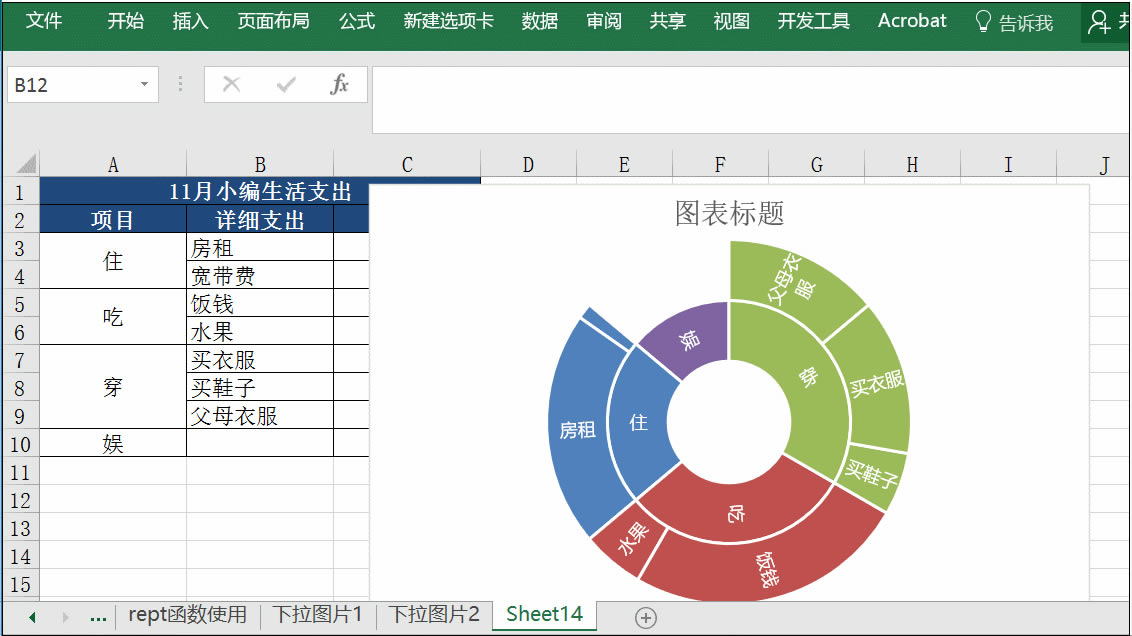The height and width of the screenshot is (636, 1132).
Task: Switch to the 开始 ribbon tab
Action: point(126,21)
